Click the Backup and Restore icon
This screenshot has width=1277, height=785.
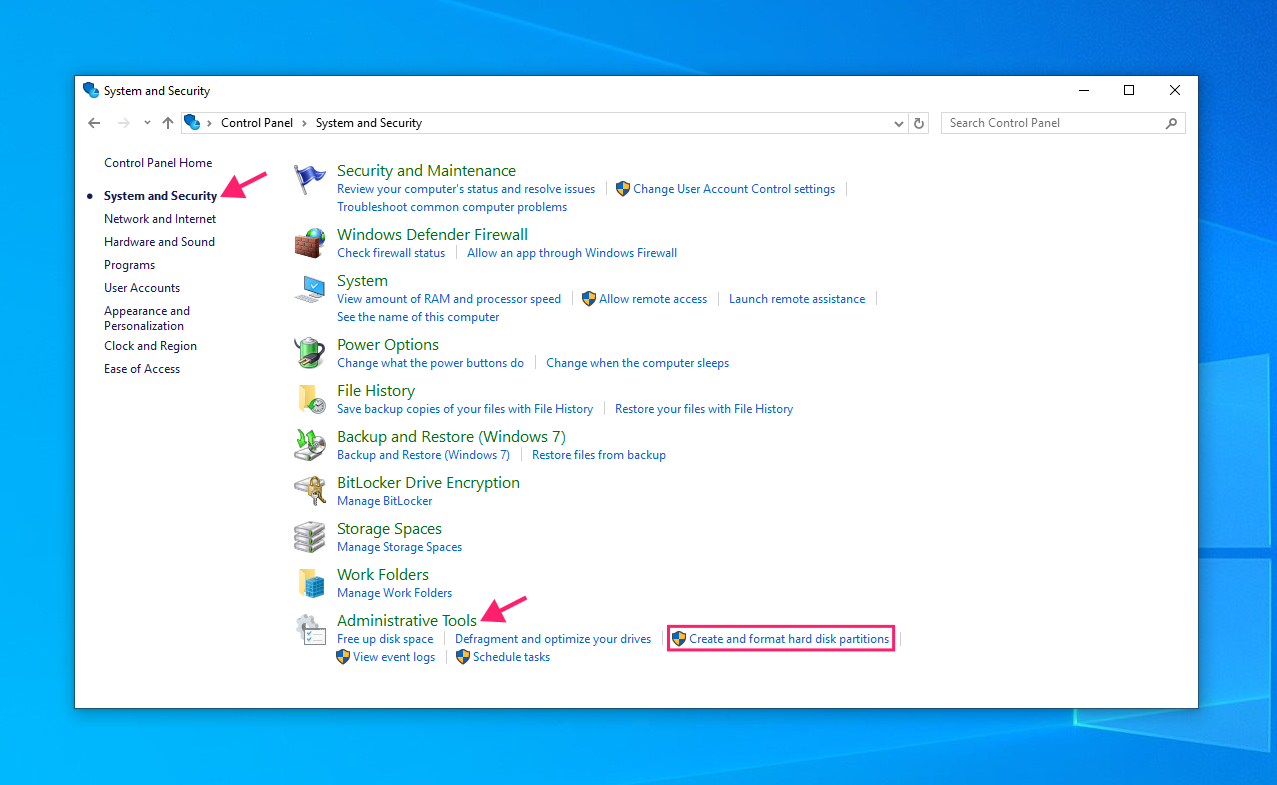310,445
